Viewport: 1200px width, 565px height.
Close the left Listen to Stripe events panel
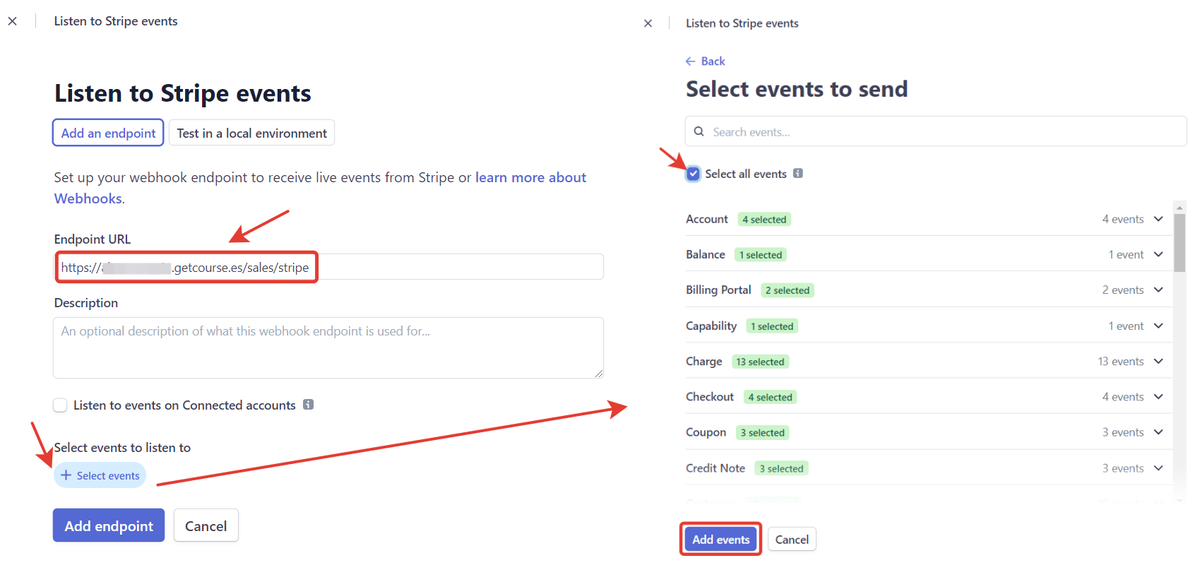[12, 21]
